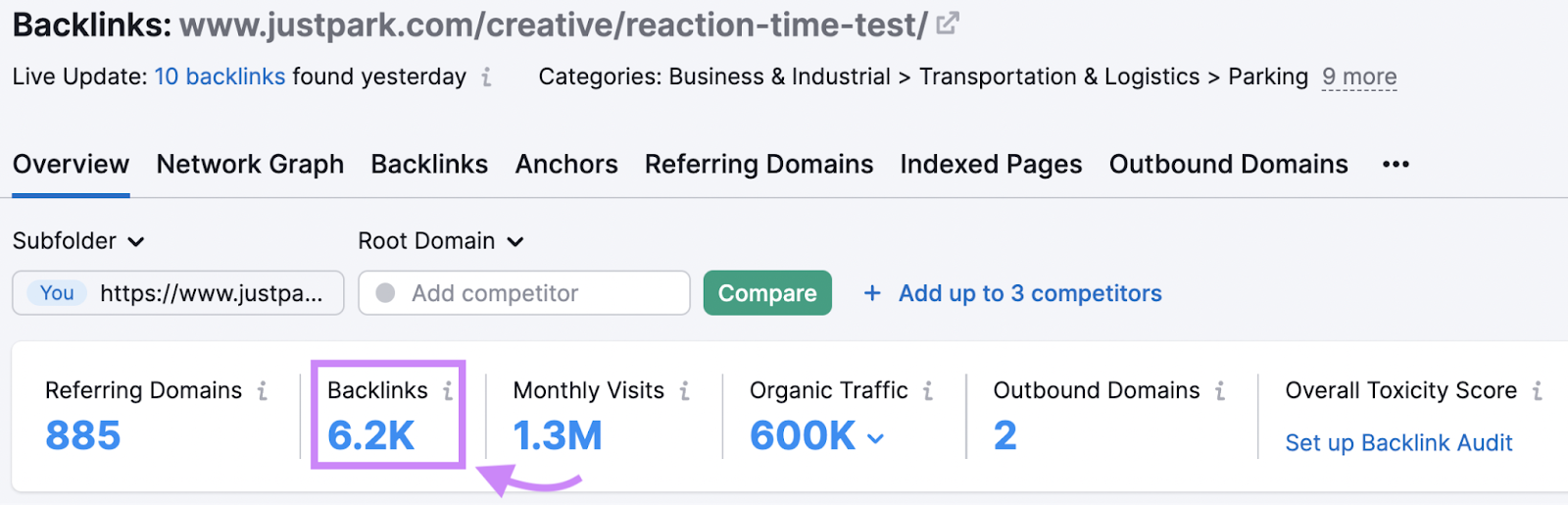Expand the Root Domain dropdown
Image resolution: width=1568 pixels, height=505 pixels.
pyautogui.click(x=440, y=241)
